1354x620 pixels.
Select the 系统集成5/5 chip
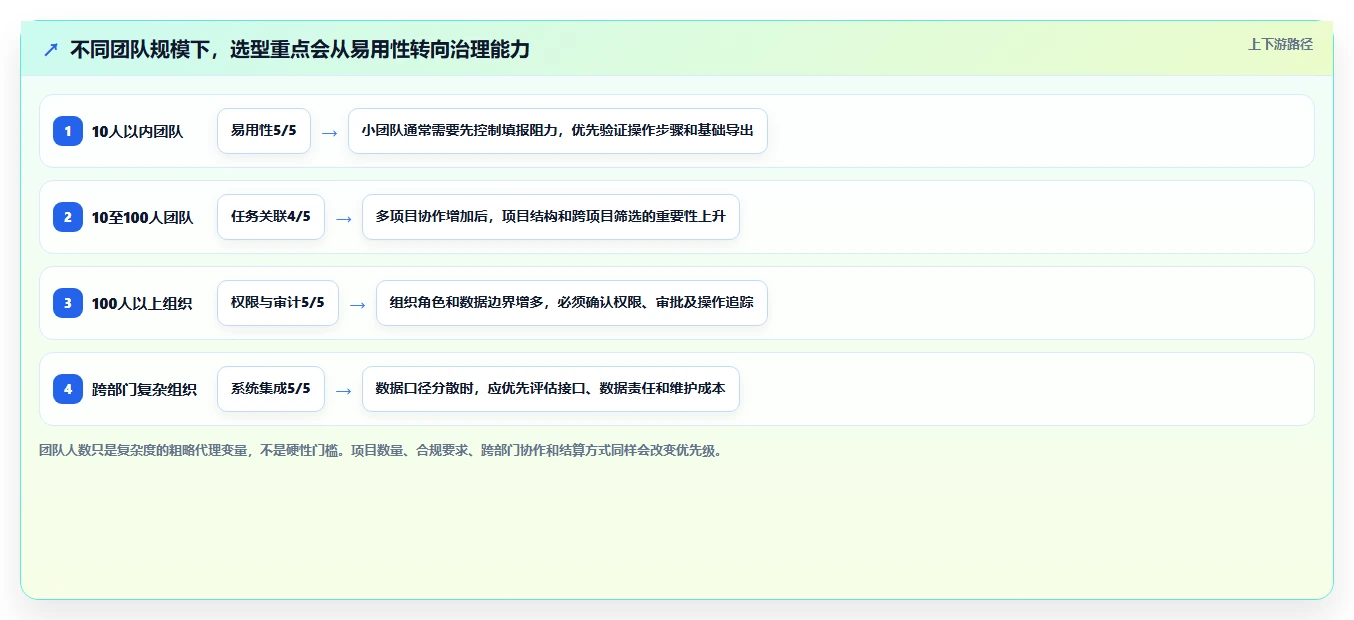tap(271, 389)
